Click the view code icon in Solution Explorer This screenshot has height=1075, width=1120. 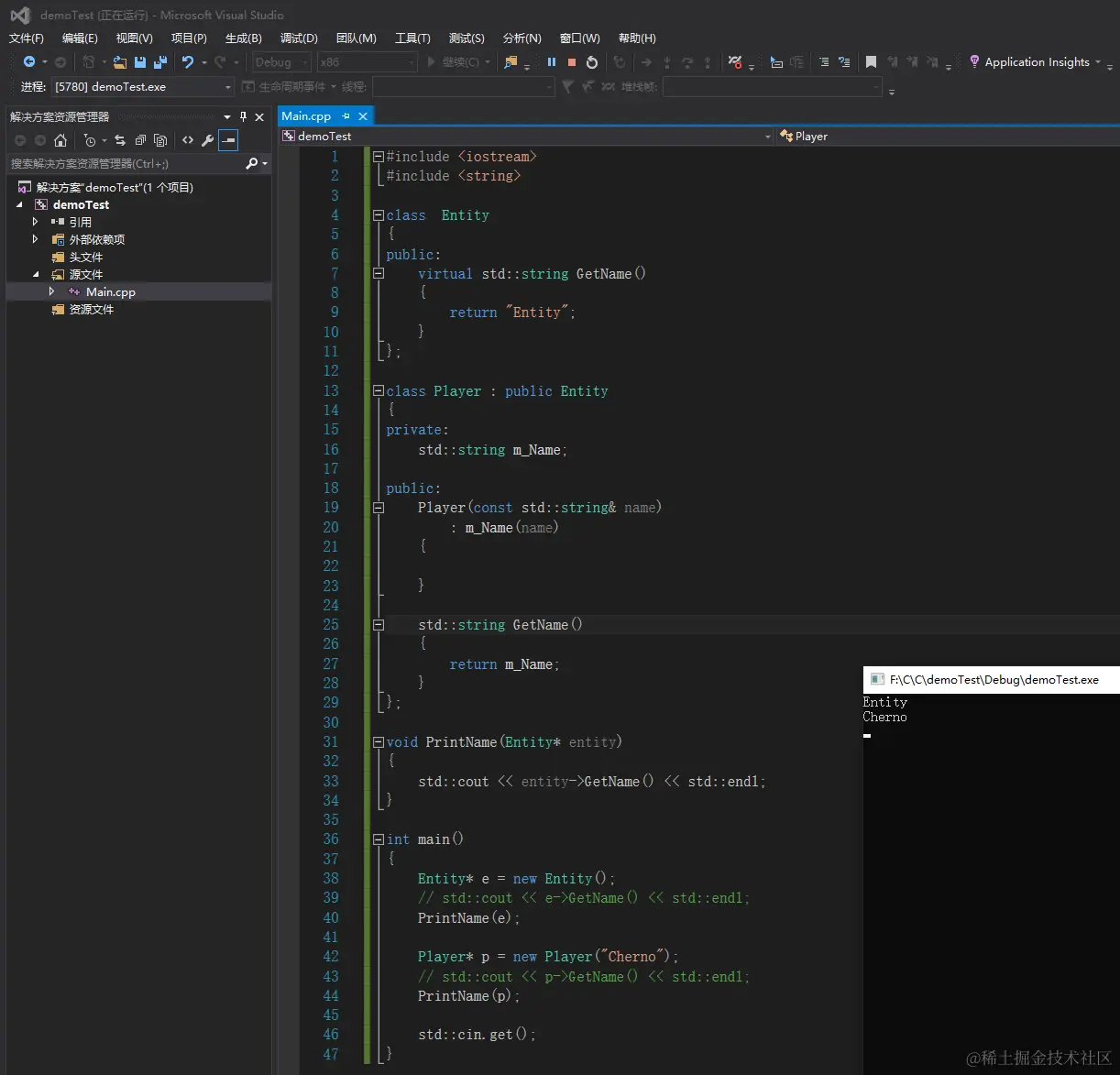coord(188,140)
